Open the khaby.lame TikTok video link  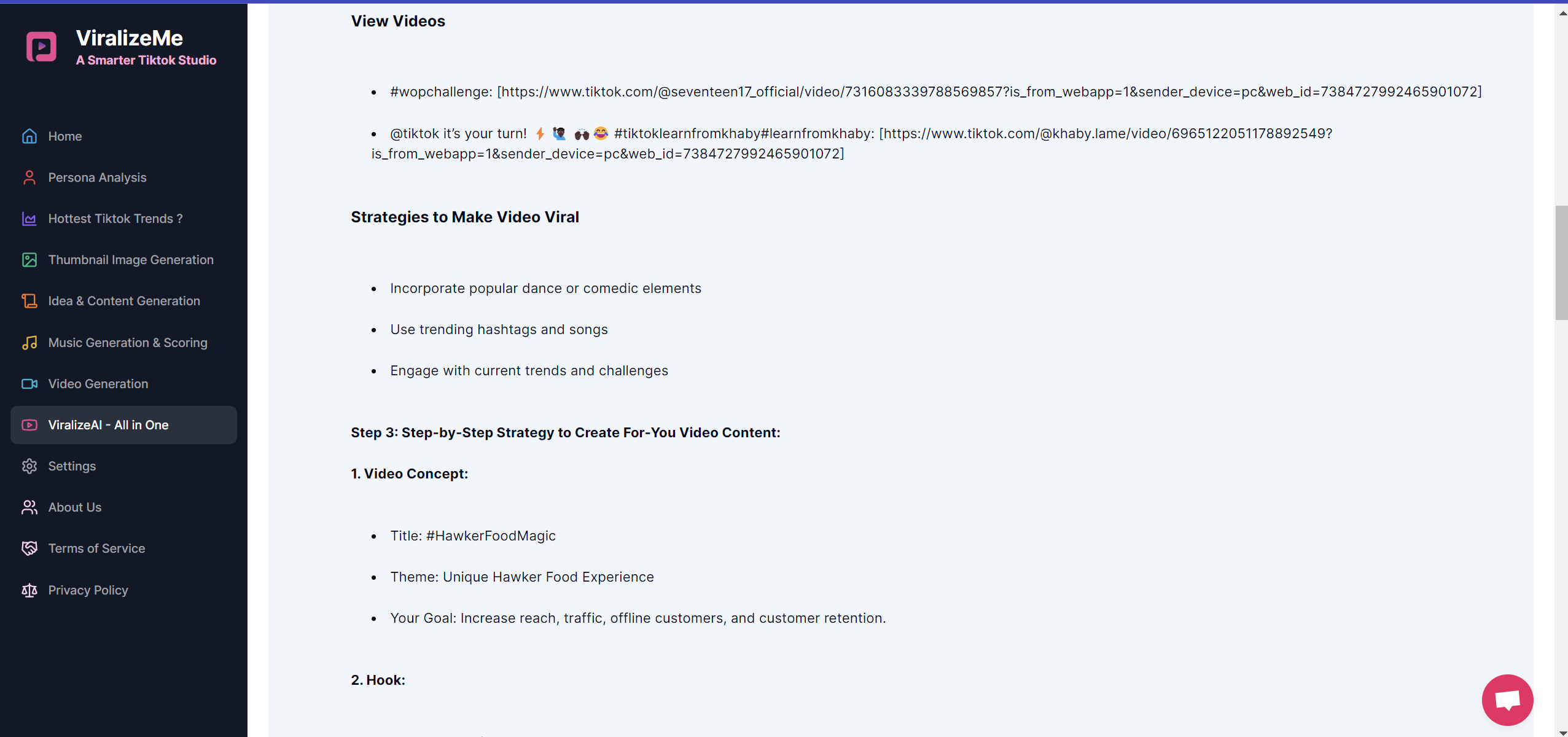(1106, 134)
